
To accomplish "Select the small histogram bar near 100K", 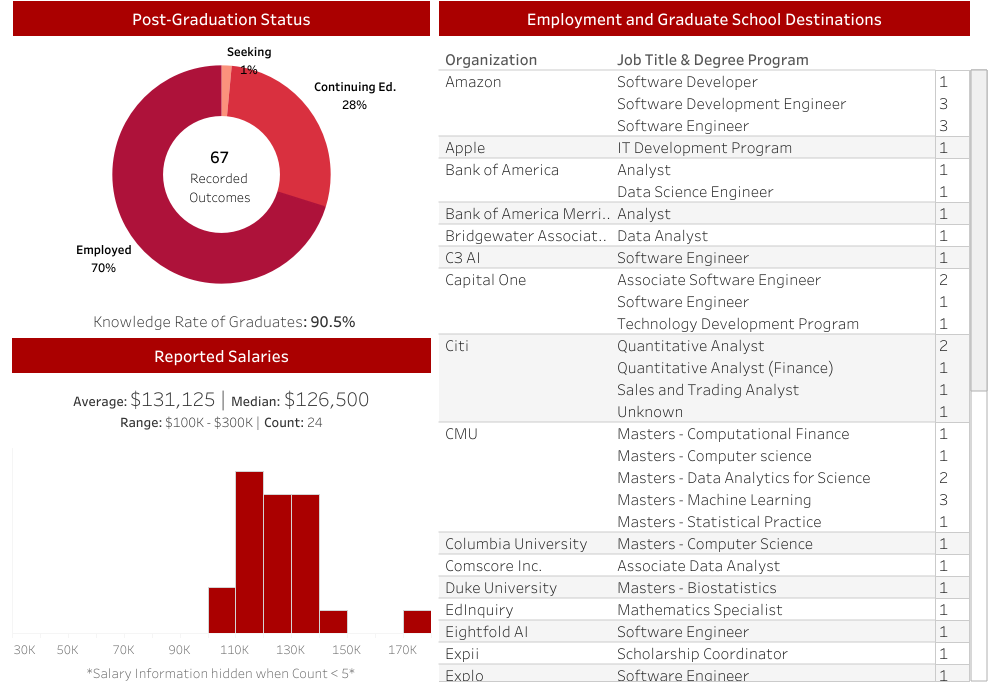I will (222, 610).
